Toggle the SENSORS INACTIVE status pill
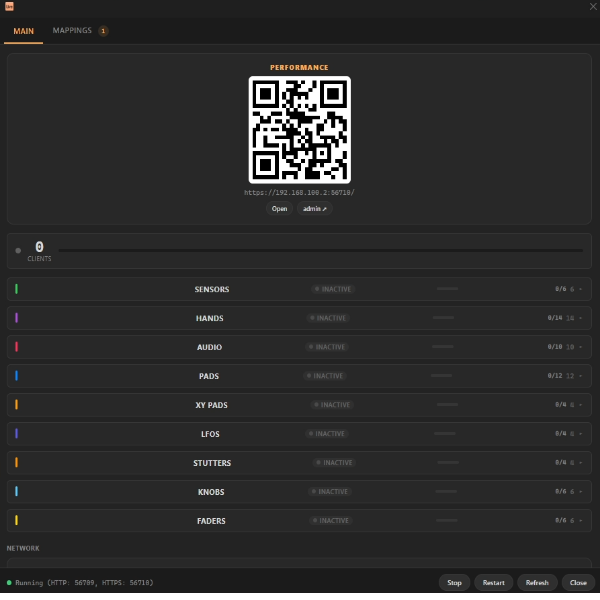 click(x=333, y=289)
